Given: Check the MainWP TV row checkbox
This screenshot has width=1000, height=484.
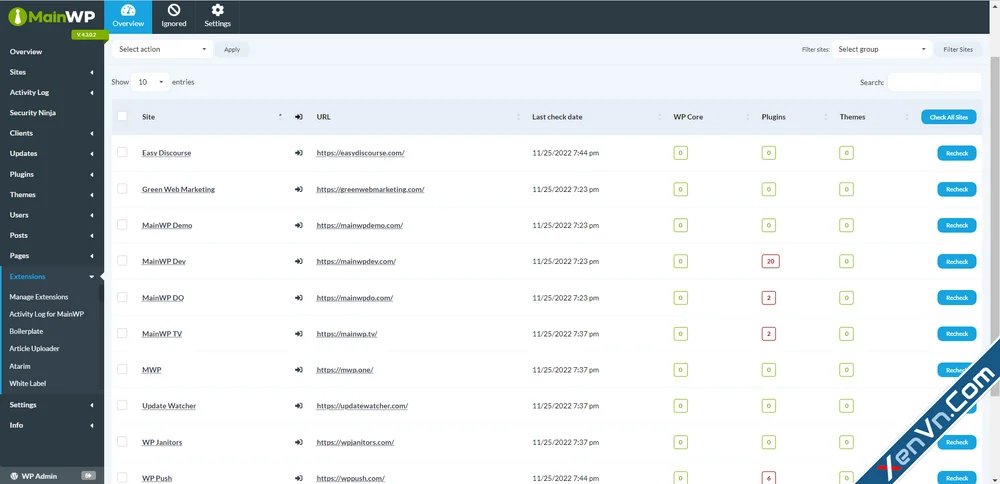Looking at the screenshot, I should click(122, 333).
